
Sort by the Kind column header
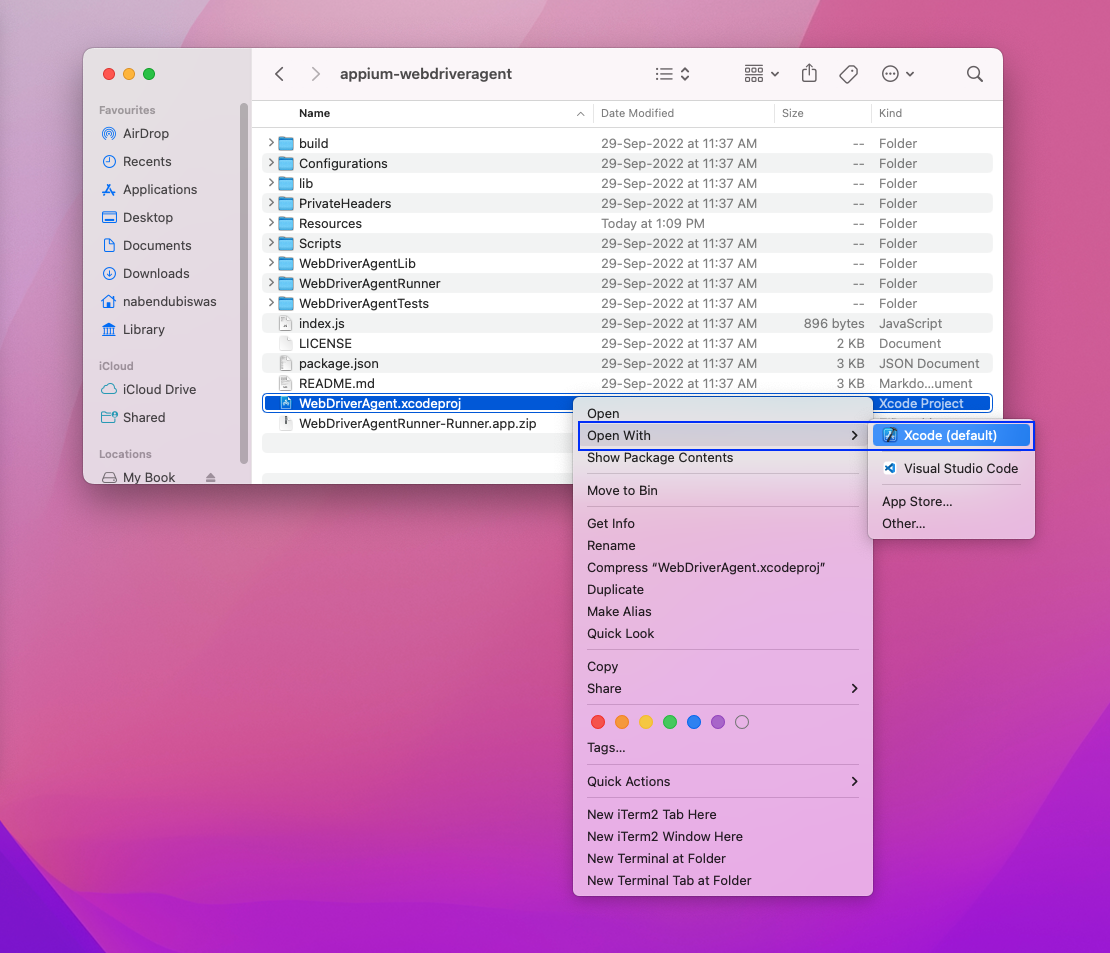890,113
